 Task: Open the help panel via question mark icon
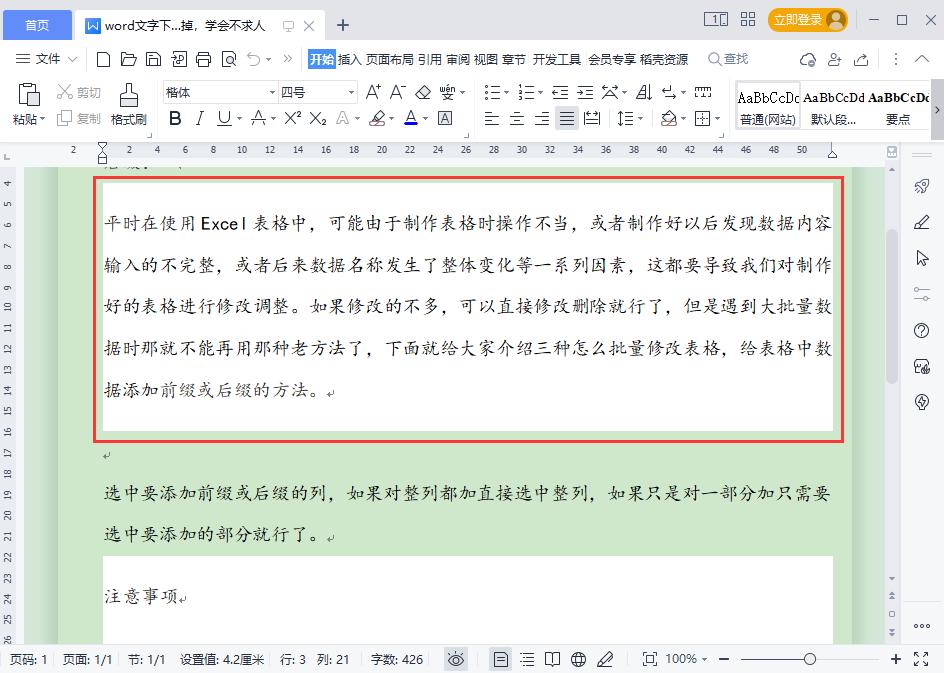[922, 330]
